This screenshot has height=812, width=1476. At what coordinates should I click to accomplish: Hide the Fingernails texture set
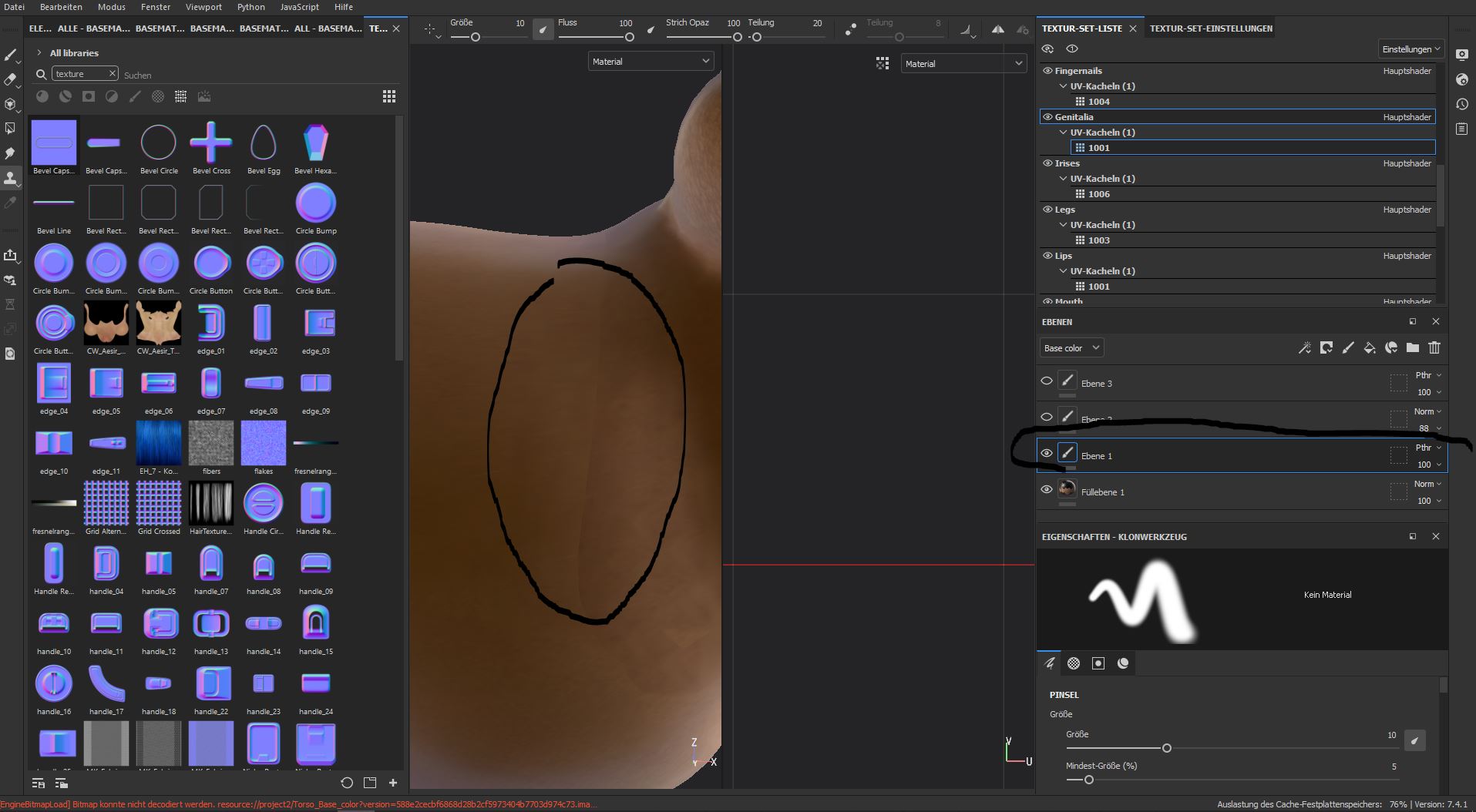point(1047,71)
